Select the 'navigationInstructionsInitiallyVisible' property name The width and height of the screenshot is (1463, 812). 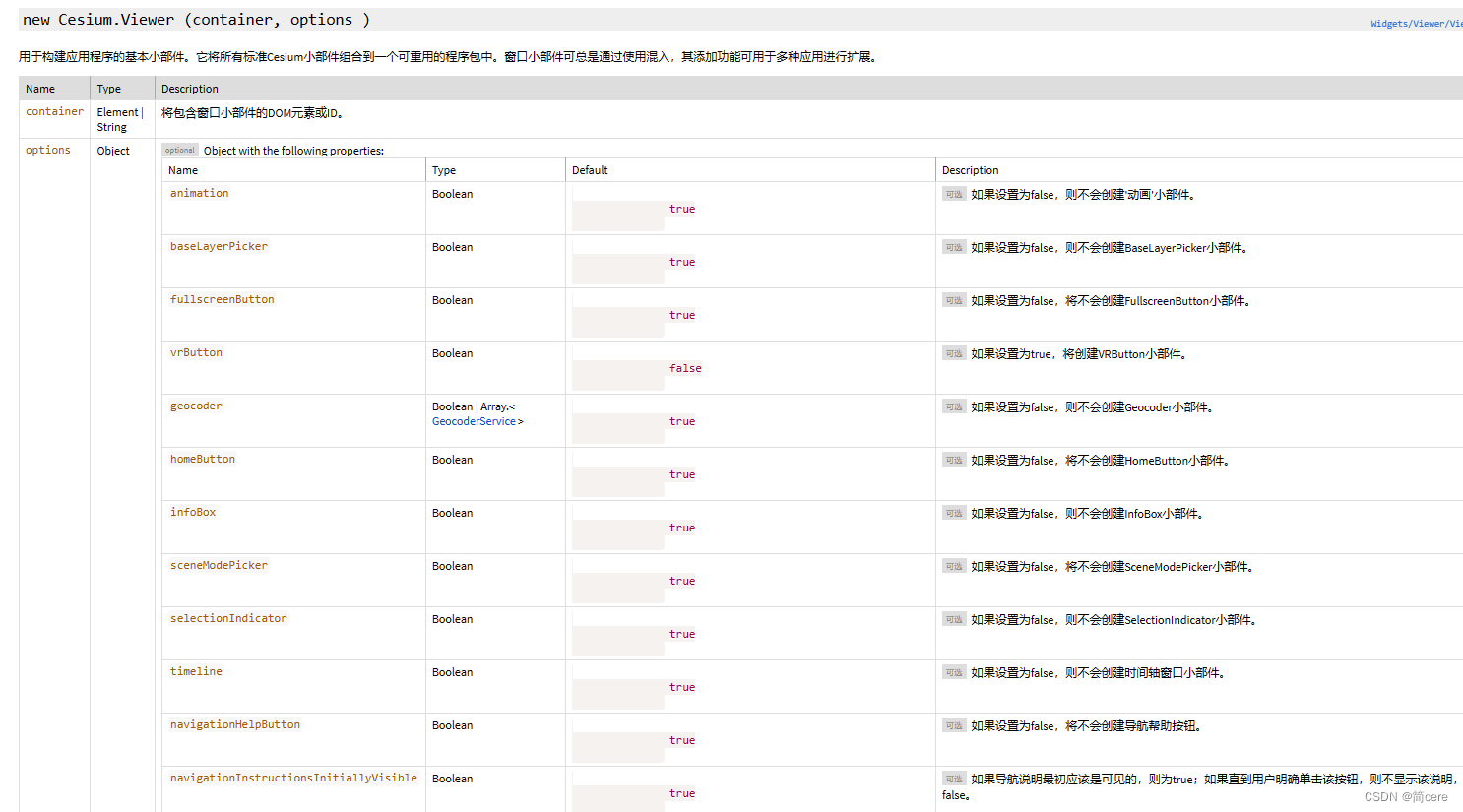tap(293, 778)
